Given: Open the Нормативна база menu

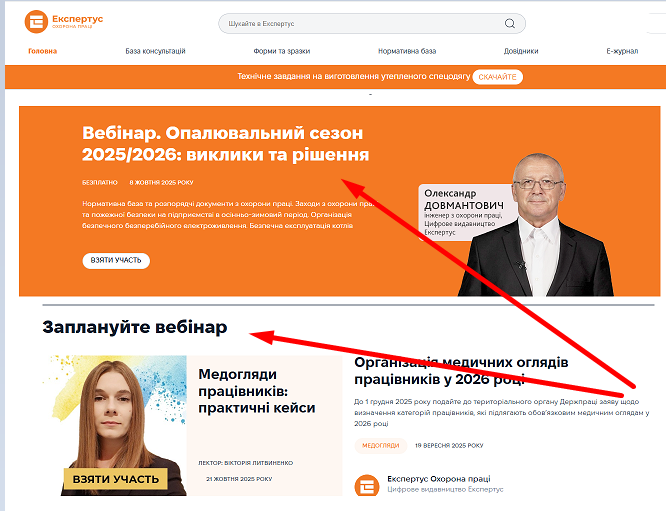Looking at the screenshot, I should pyautogui.click(x=407, y=51).
